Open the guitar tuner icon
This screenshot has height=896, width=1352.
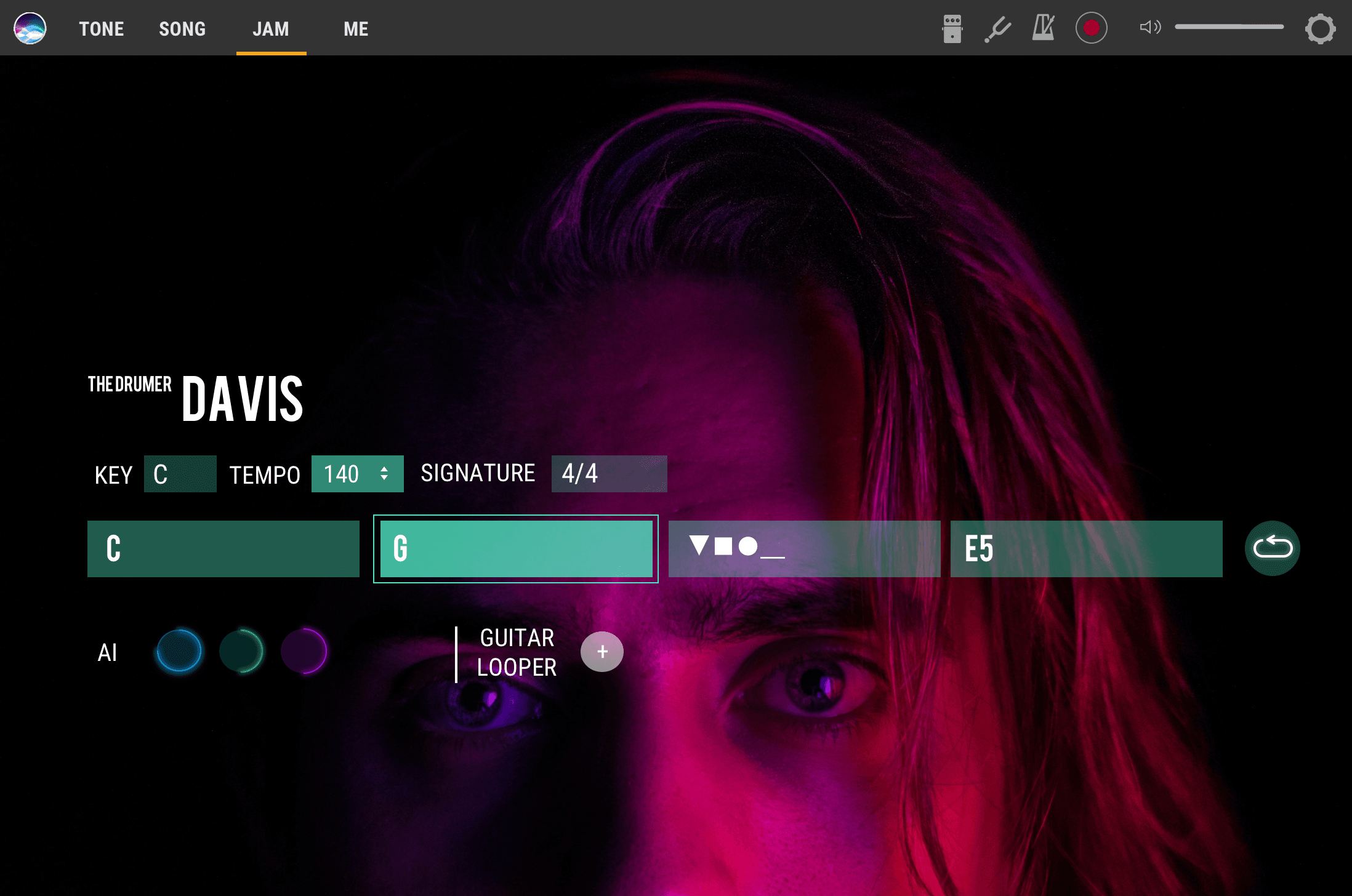[997, 28]
